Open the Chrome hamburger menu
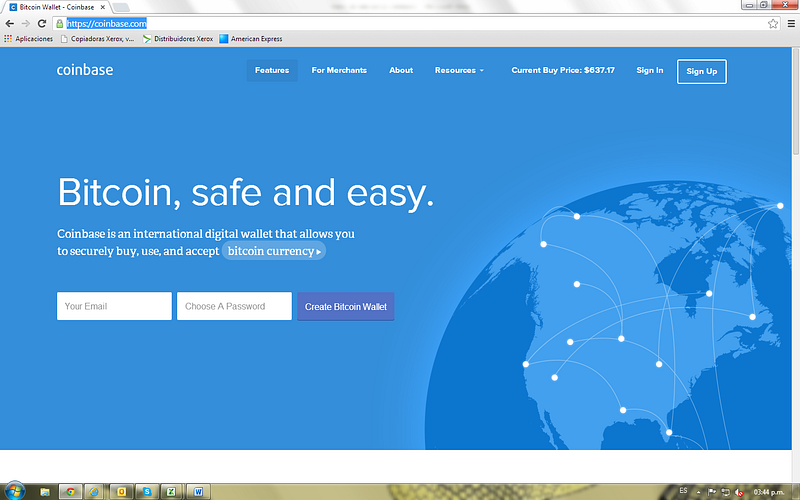Screen dimensions: 800x500 [791, 23]
